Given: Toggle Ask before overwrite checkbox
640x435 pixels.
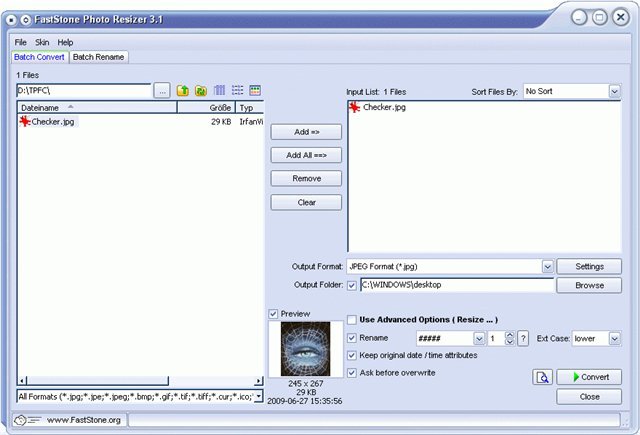Looking at the screenshot, I should click(x=352, y=373).
